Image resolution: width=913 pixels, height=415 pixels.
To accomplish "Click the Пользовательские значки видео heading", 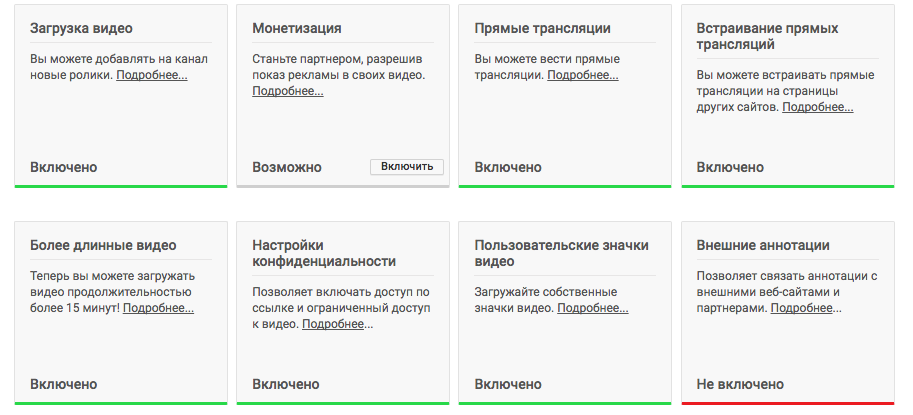I will click(x=562, y=253).
